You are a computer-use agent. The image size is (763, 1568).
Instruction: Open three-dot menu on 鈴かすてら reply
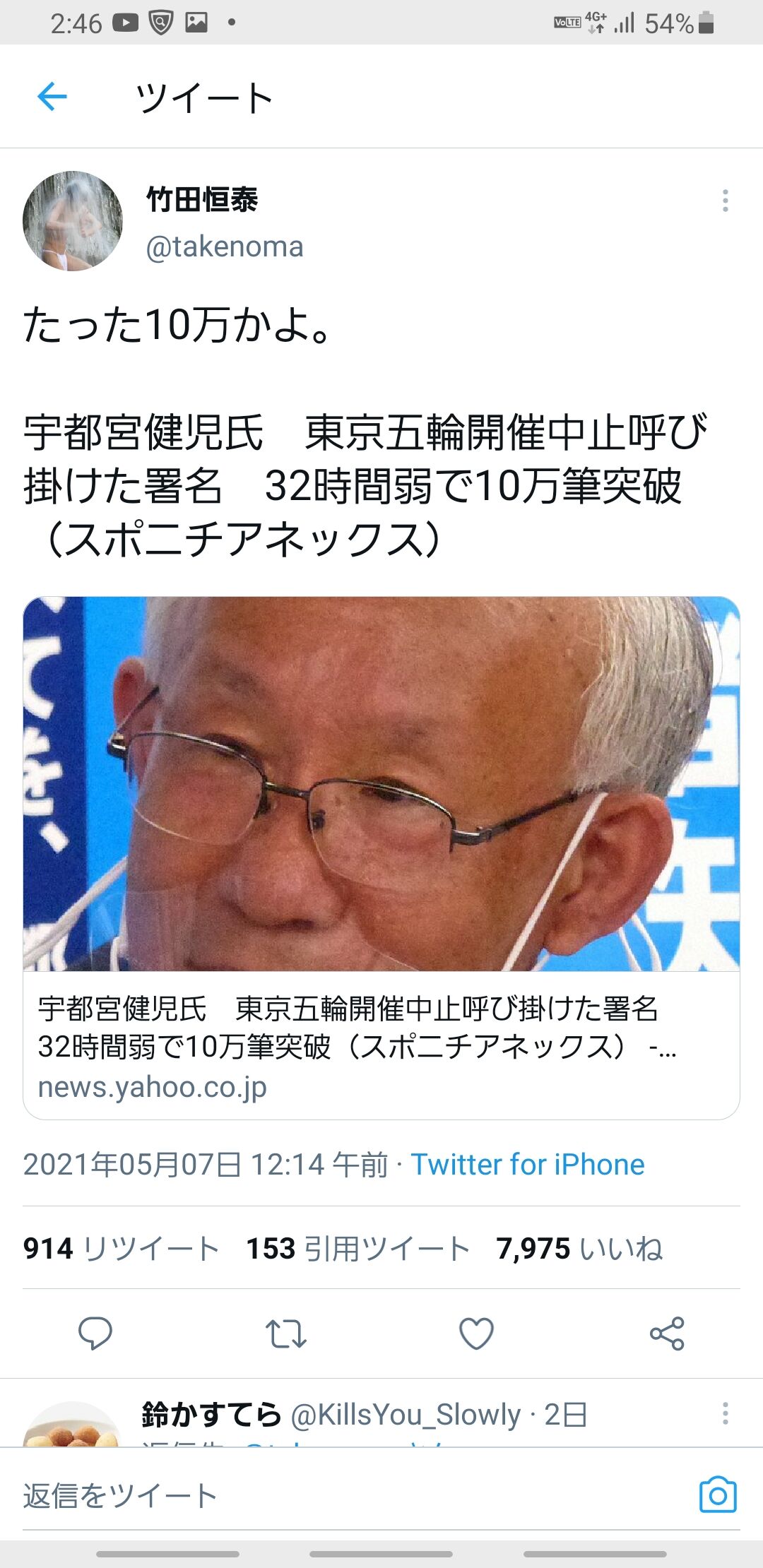(x=725, y=1413)
